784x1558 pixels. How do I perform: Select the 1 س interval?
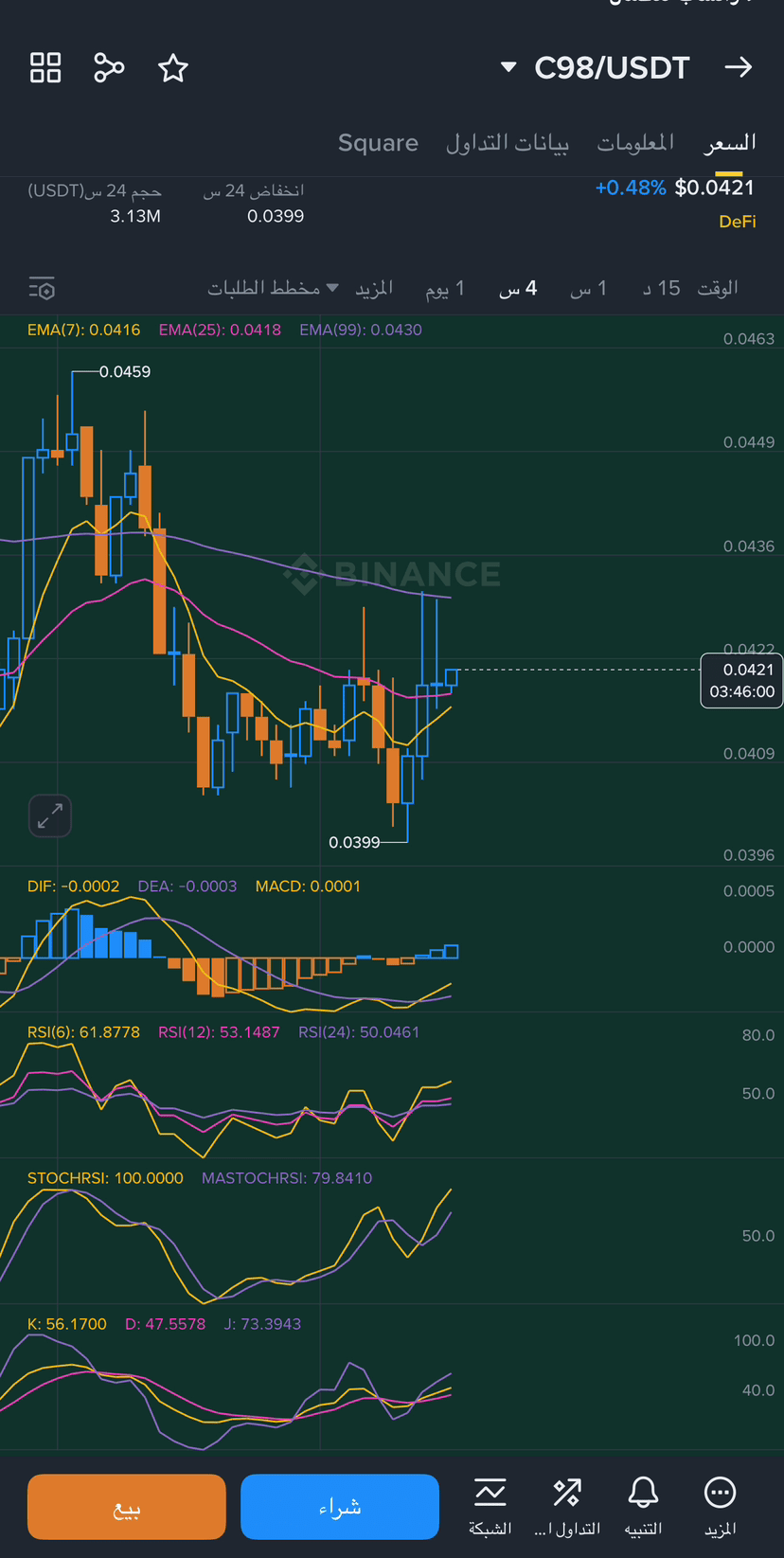pyautogui.click(x=588, y=288)
